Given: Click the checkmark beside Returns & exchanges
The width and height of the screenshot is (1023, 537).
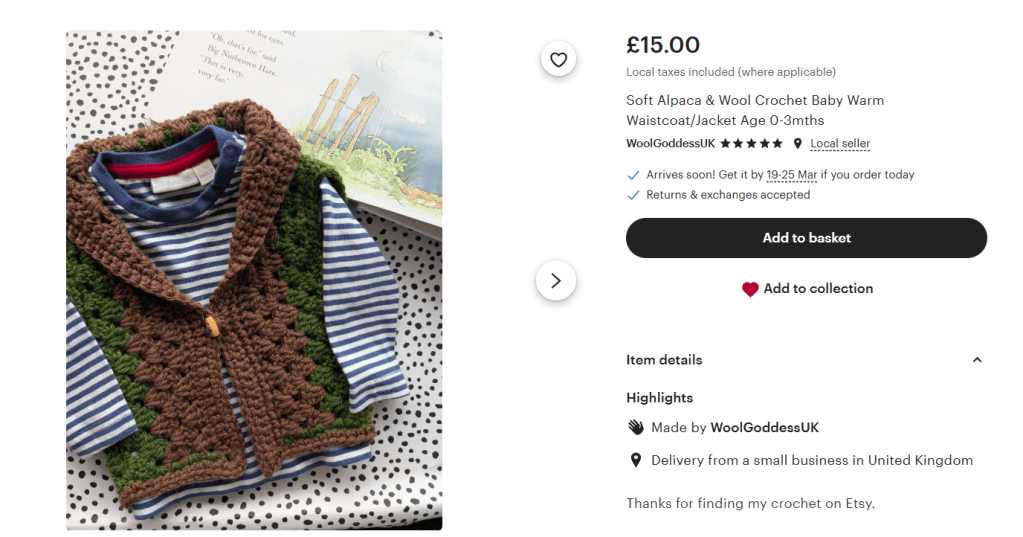Looking at the screenshot, I should pos(633,195).
